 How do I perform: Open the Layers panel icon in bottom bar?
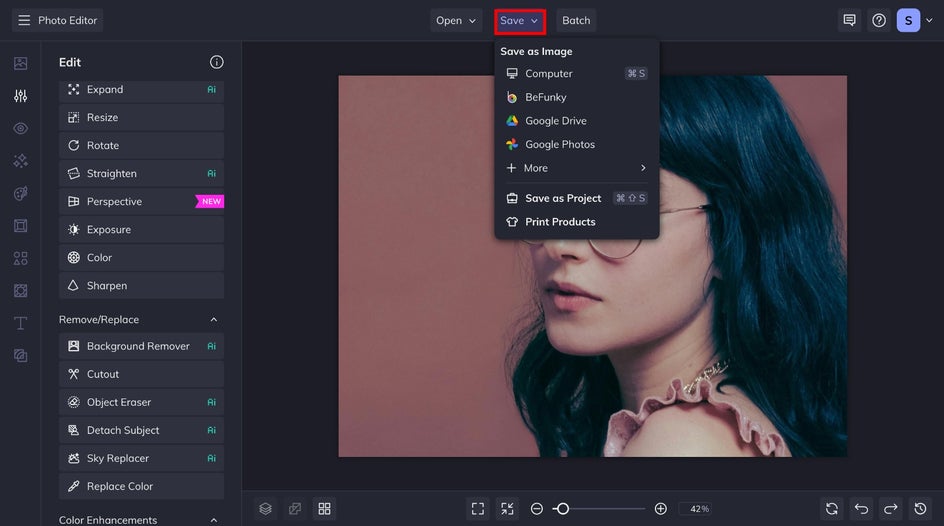pyautogui.click(x=266, y=509)
